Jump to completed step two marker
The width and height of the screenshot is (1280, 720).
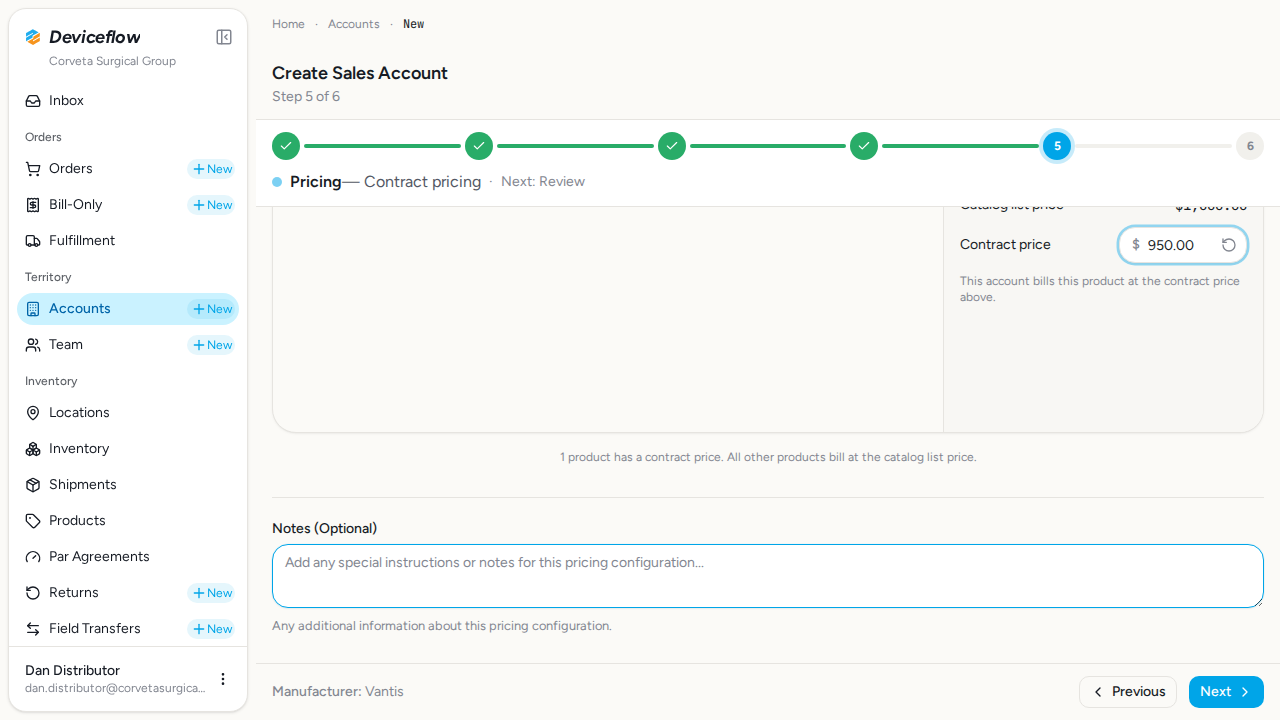tap(479, 146)
